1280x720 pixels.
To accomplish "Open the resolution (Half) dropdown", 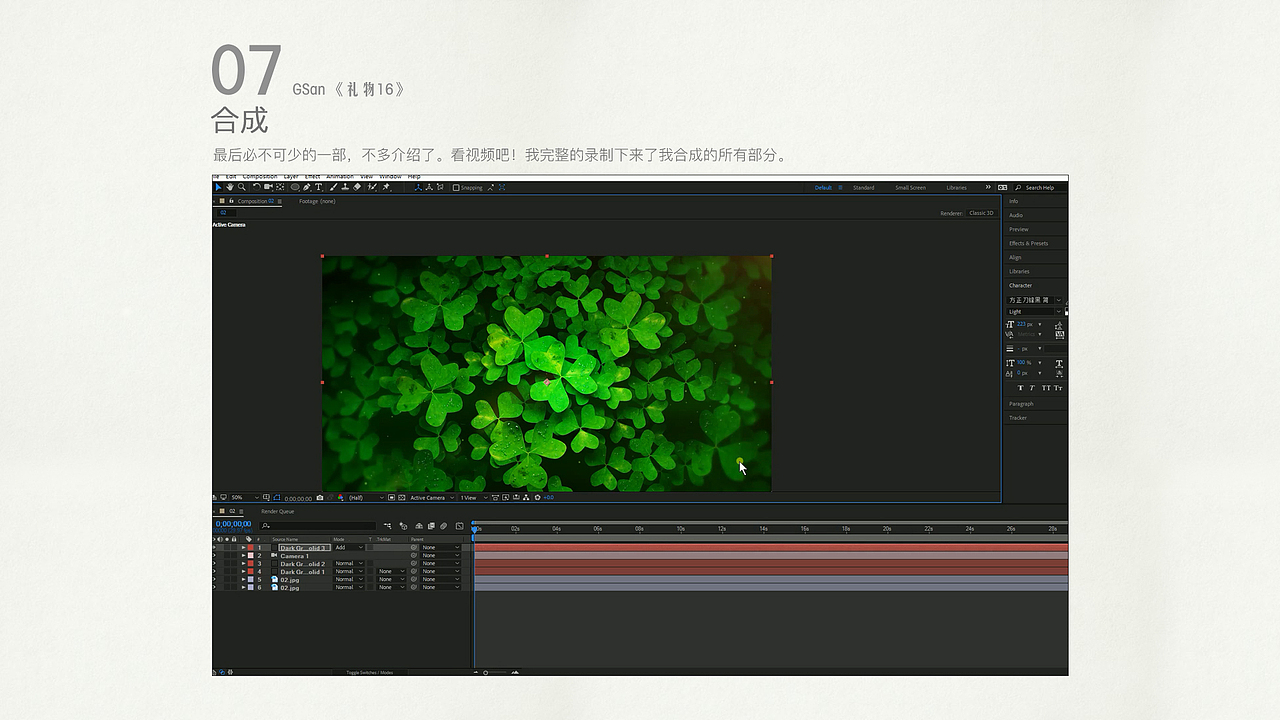I will point(365,497).
